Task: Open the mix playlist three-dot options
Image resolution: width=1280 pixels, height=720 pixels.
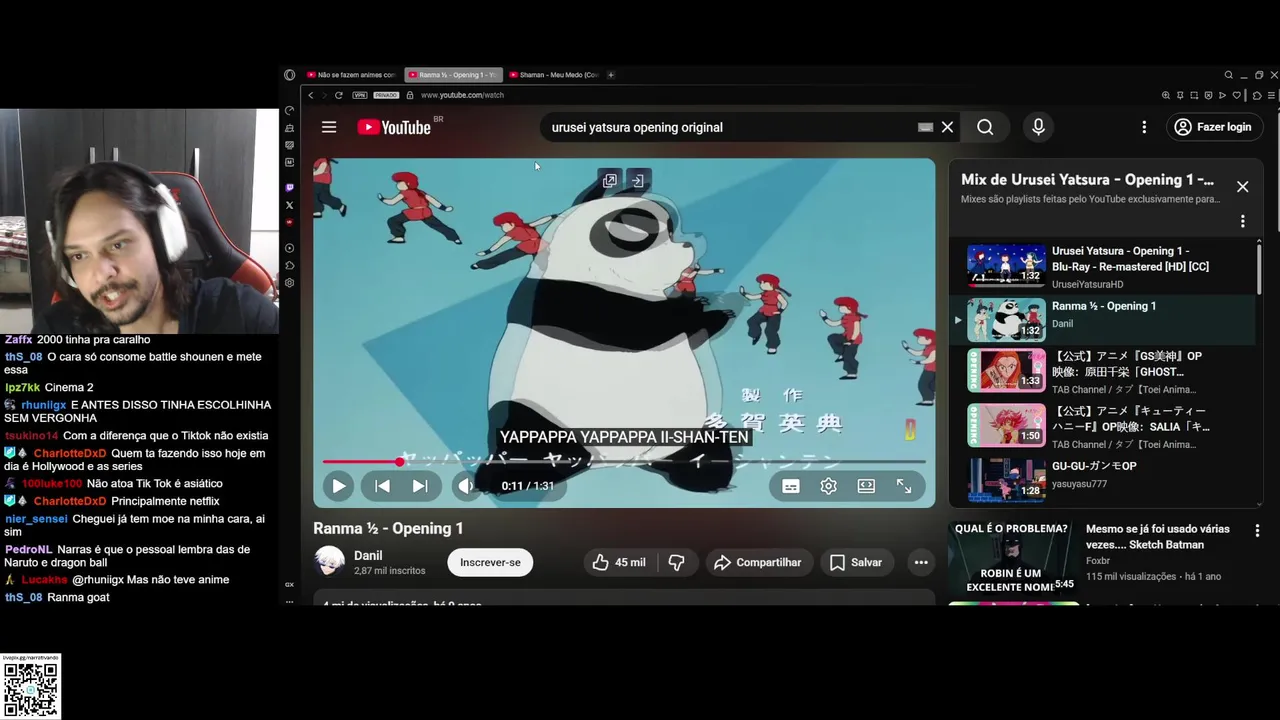Action: [x=1242, y=221]
